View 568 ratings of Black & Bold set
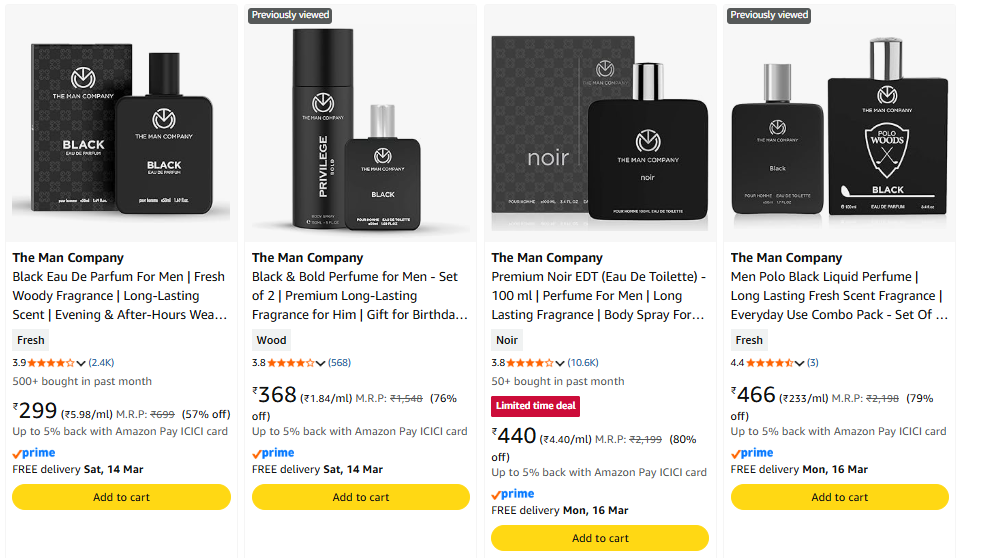Screen dimensions: 1007x558 tap(339, 363)
